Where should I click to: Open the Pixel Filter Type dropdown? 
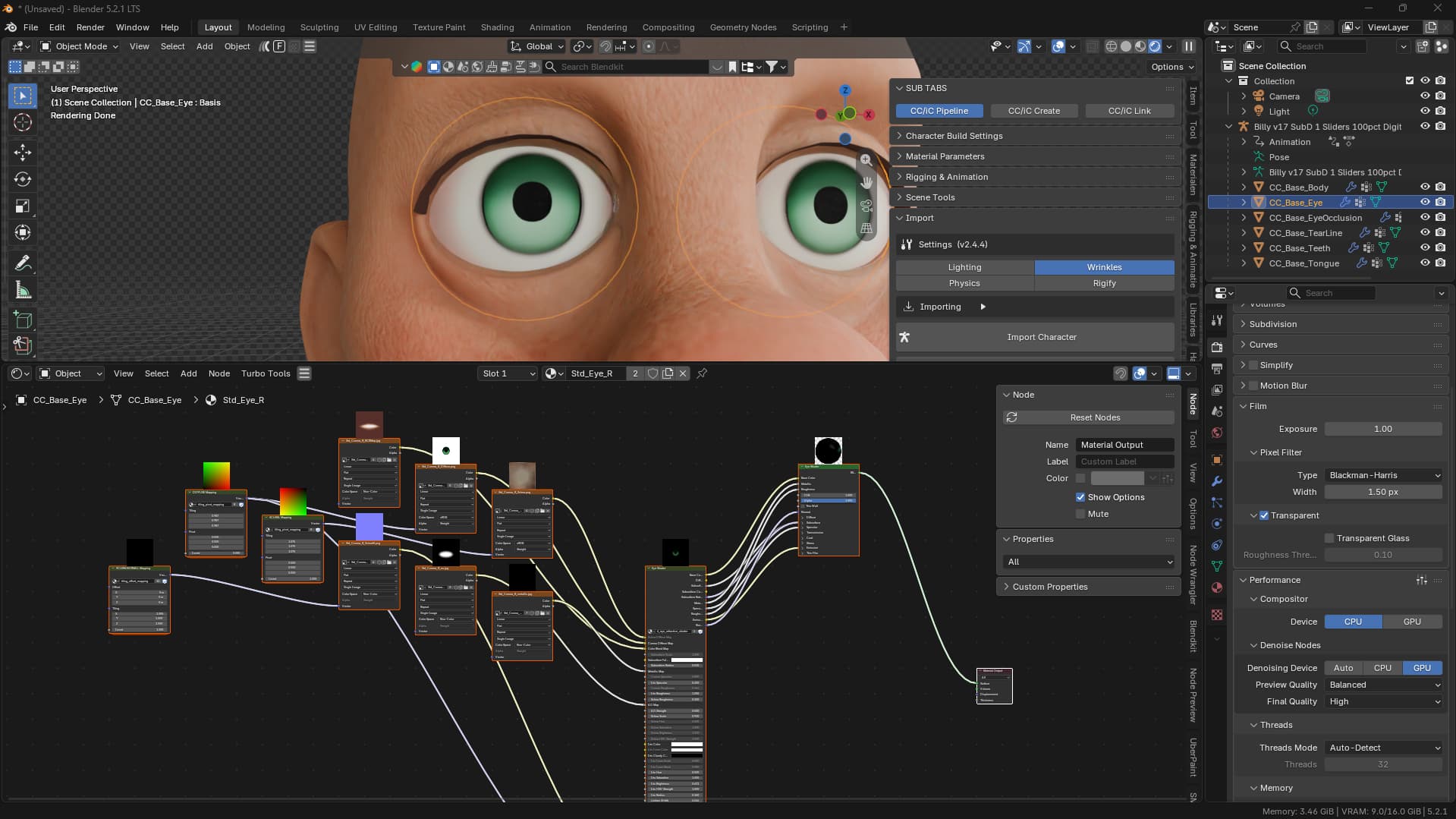(1383, 475)
